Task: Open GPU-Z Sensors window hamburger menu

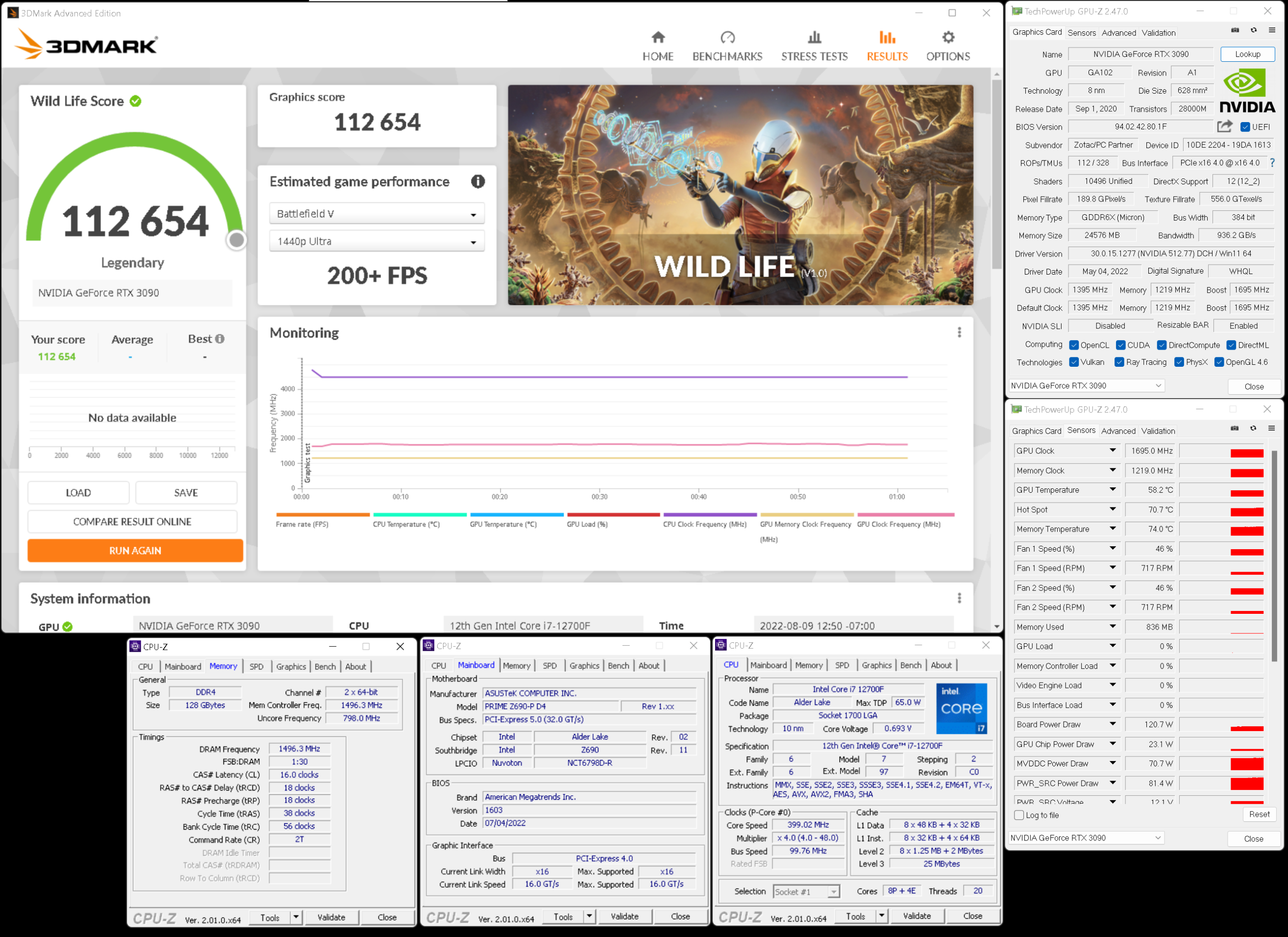Action: pyautogui.click(x=1271, y=429)
